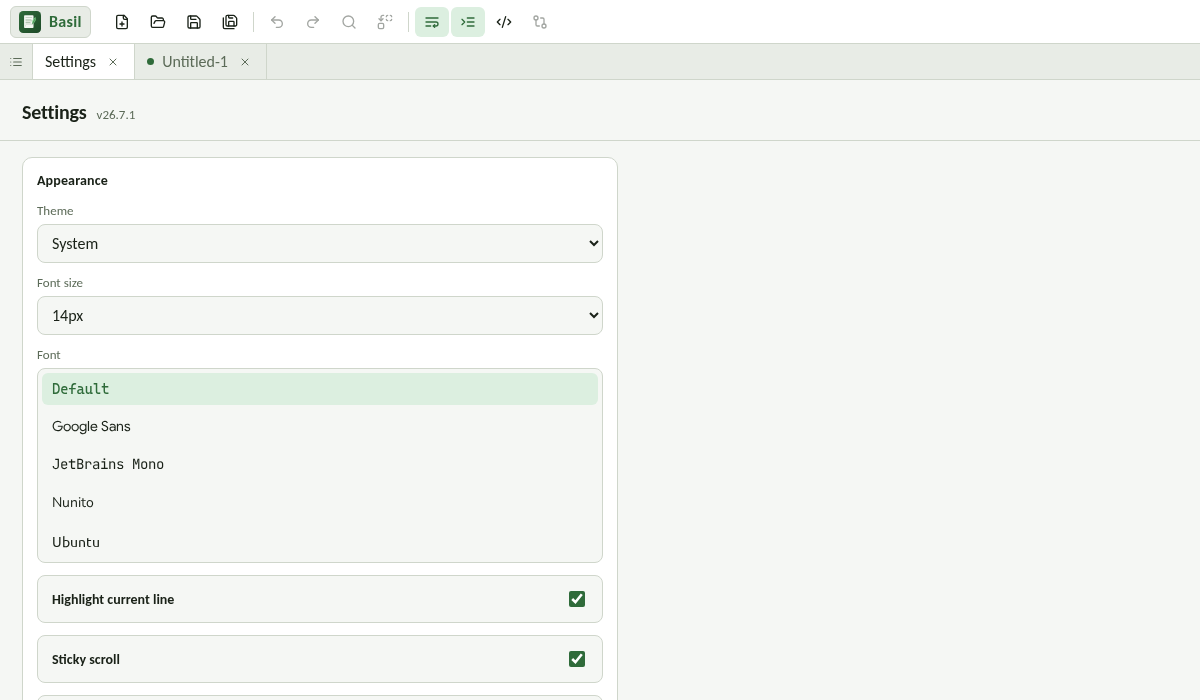Click the Basil app logo button
Image resolution: width=1200 pixels, height=700 pixels.
50,22
